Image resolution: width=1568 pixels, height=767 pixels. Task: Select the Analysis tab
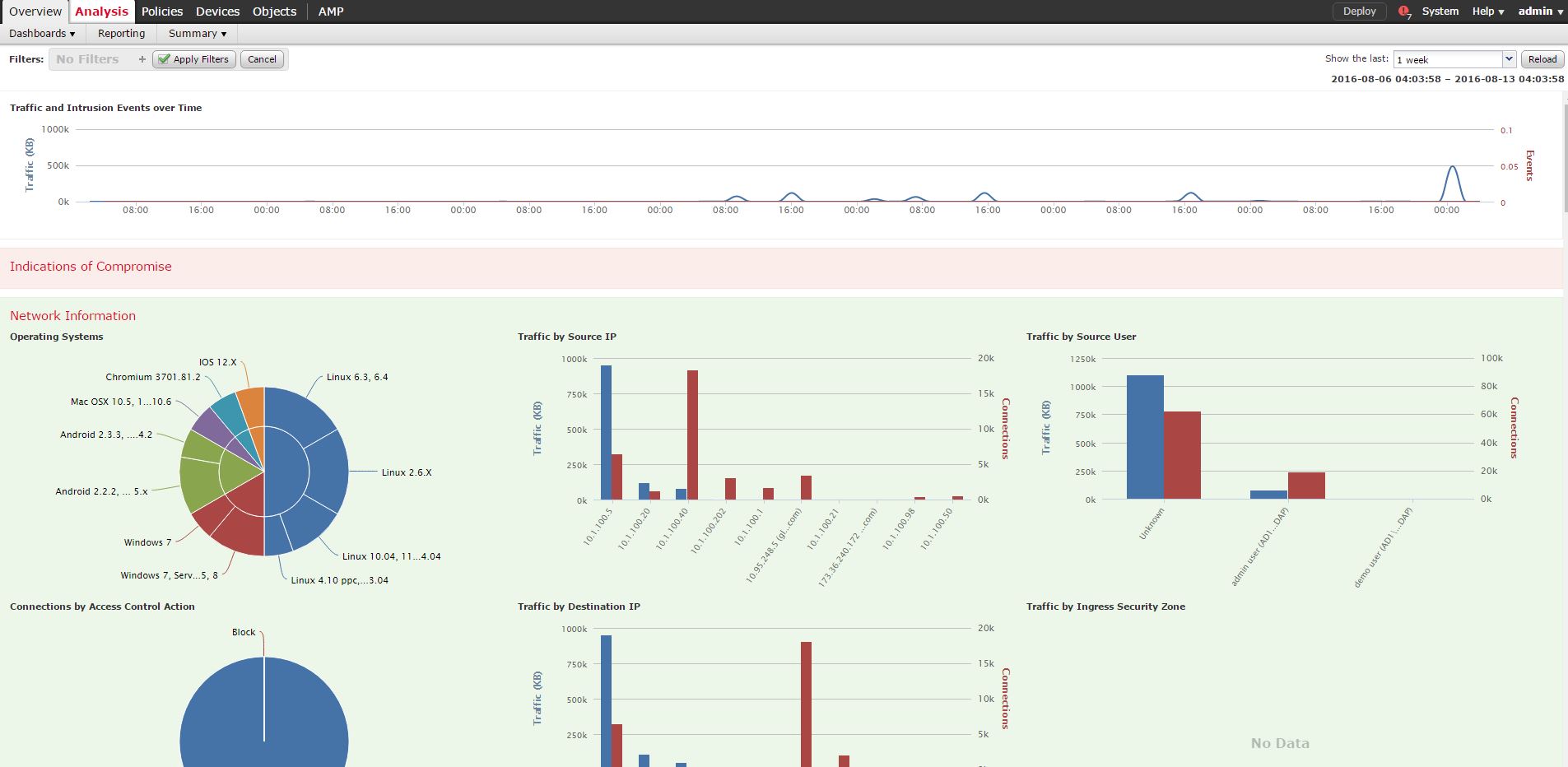(101, 12)
